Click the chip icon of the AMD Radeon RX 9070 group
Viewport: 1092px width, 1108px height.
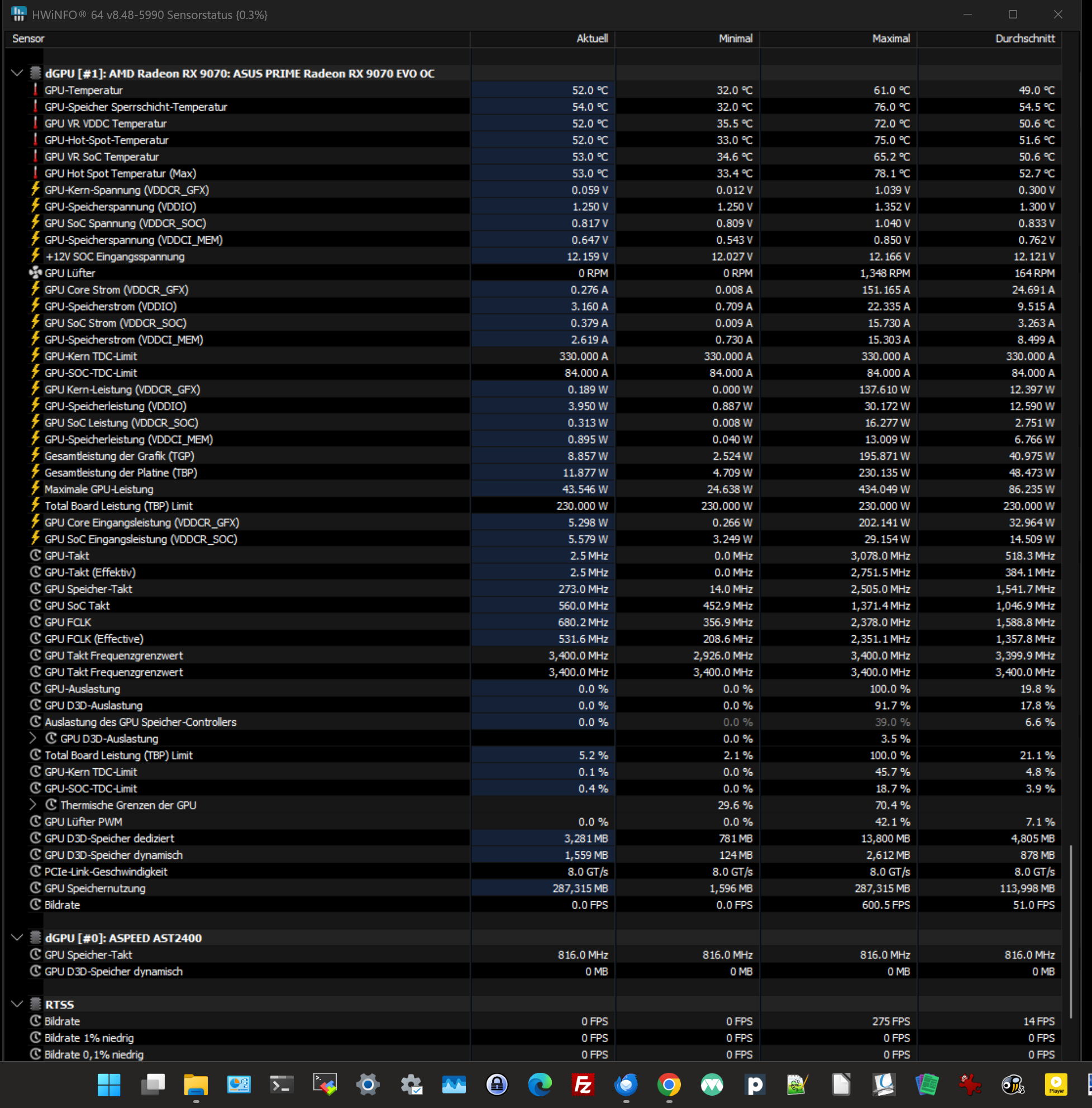point(36,73)
